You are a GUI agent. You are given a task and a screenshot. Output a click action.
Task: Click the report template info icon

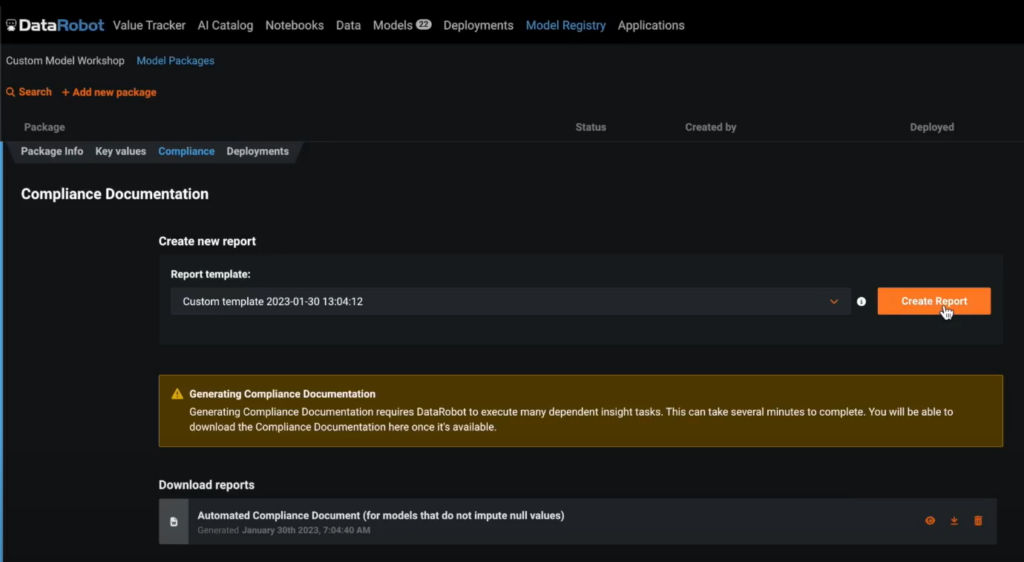point(861,302)
